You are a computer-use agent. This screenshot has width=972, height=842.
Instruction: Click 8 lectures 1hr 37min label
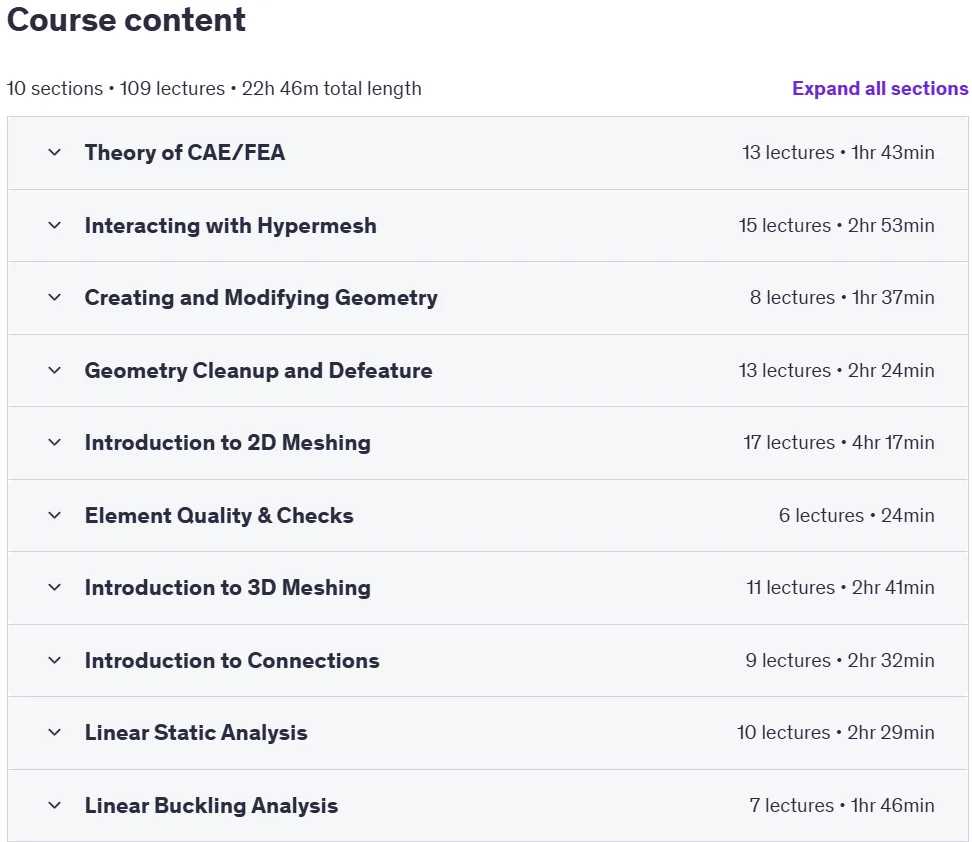pos(842,298)
